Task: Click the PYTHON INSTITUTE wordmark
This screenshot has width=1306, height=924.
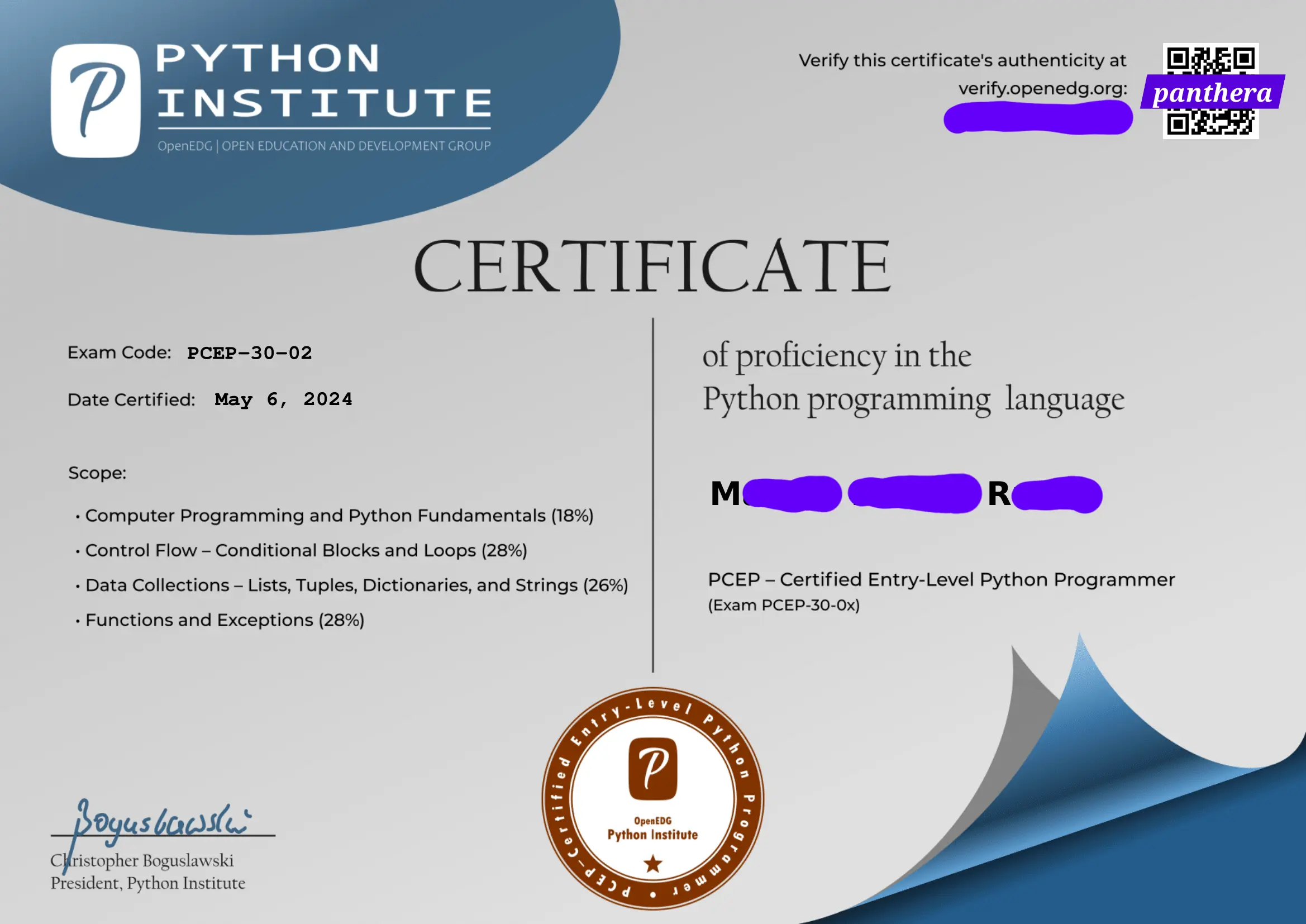Action: [x=323, y=80]
